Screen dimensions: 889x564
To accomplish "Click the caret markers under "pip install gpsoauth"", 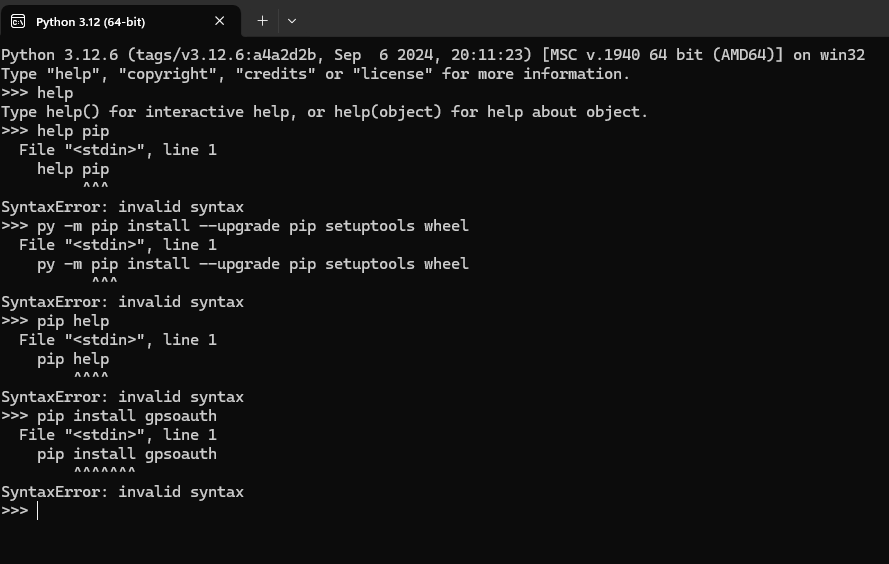I will click(104, 471).
